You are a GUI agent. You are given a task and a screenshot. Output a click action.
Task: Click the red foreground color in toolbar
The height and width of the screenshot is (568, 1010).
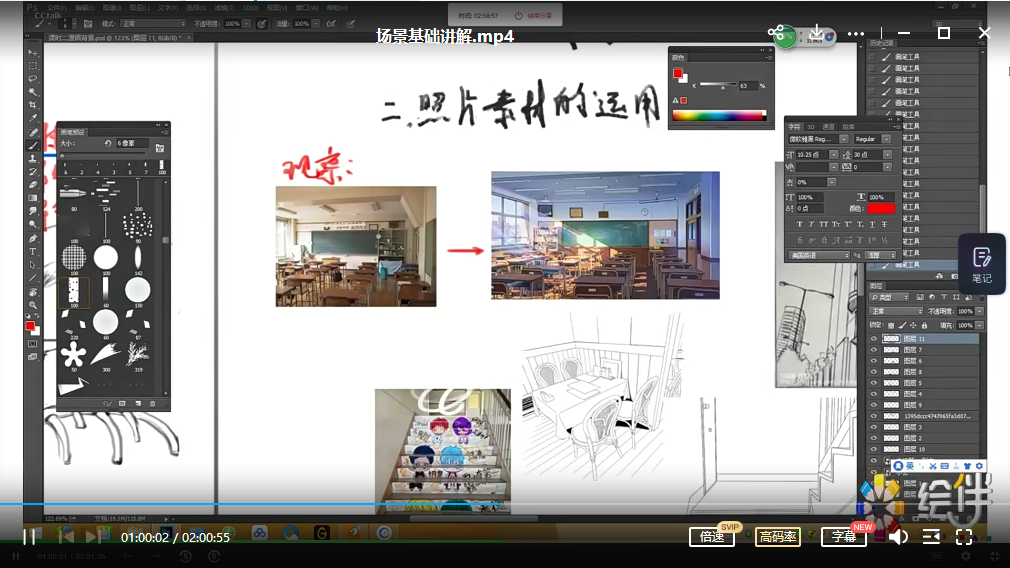click(x=30, y=326)
